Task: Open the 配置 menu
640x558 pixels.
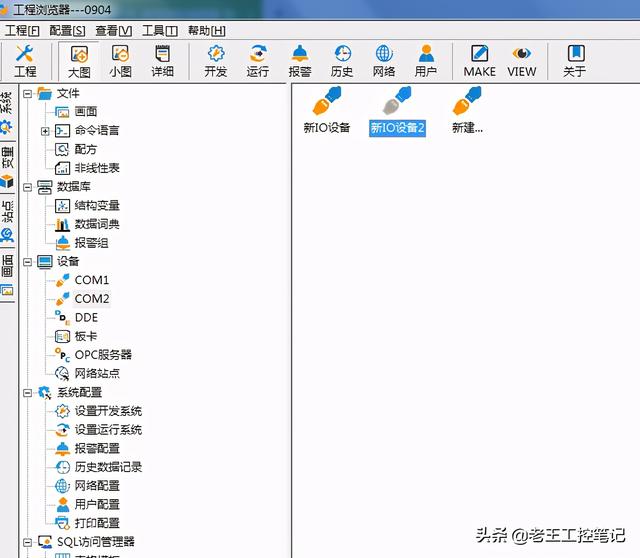Action: click(x=67, y=31)
